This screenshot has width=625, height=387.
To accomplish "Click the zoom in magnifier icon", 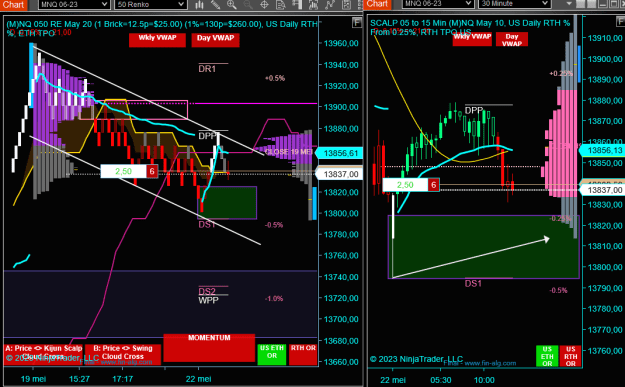I will pos(232,4).
